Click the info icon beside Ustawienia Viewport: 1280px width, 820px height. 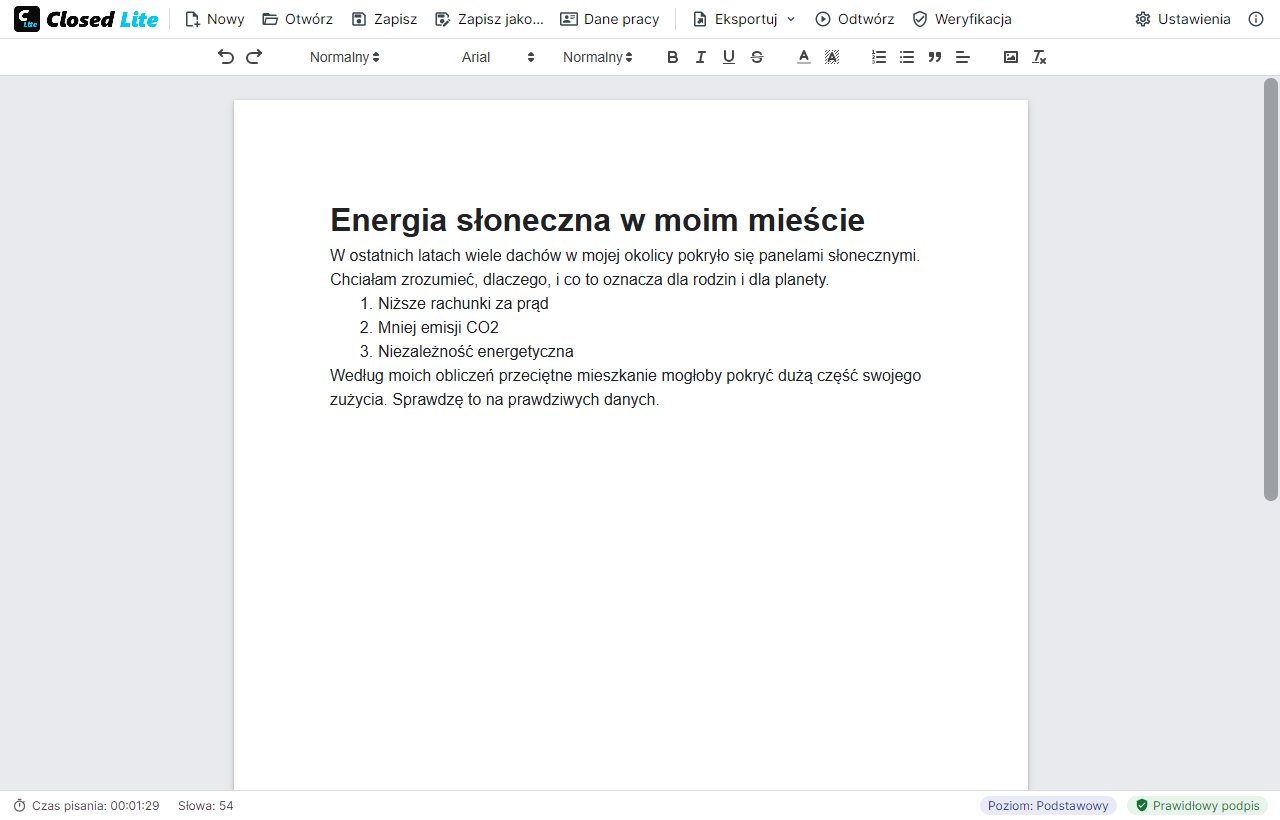[x=1256, y=19]
